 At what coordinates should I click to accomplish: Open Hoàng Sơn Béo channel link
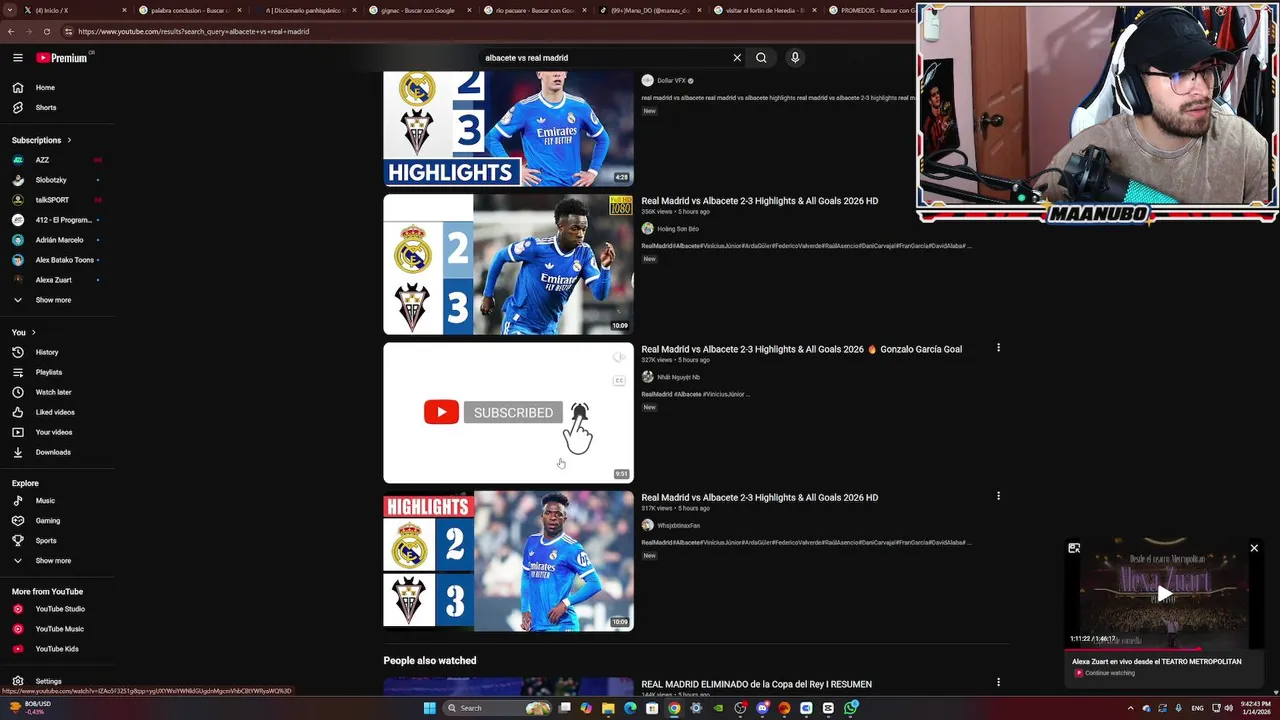click(x=678, y=229)
